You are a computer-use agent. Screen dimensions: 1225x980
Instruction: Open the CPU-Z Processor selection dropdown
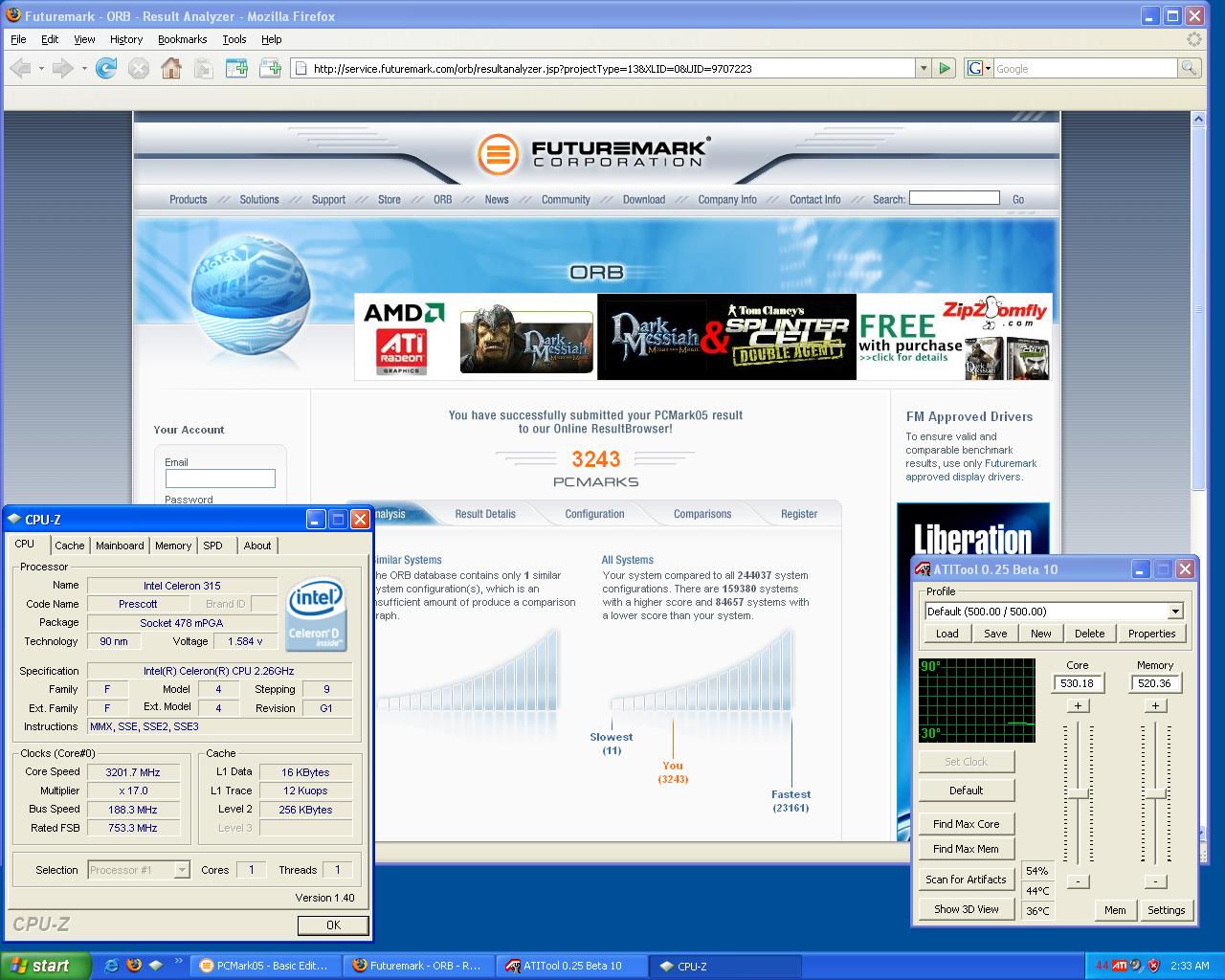[182, 870]
